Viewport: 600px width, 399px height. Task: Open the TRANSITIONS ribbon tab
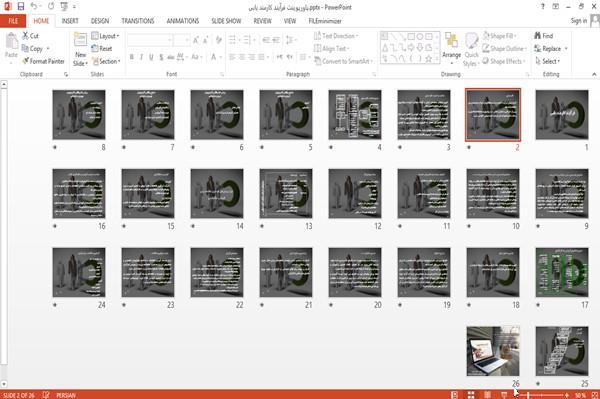pyautogui.click(x=138, y=21)
